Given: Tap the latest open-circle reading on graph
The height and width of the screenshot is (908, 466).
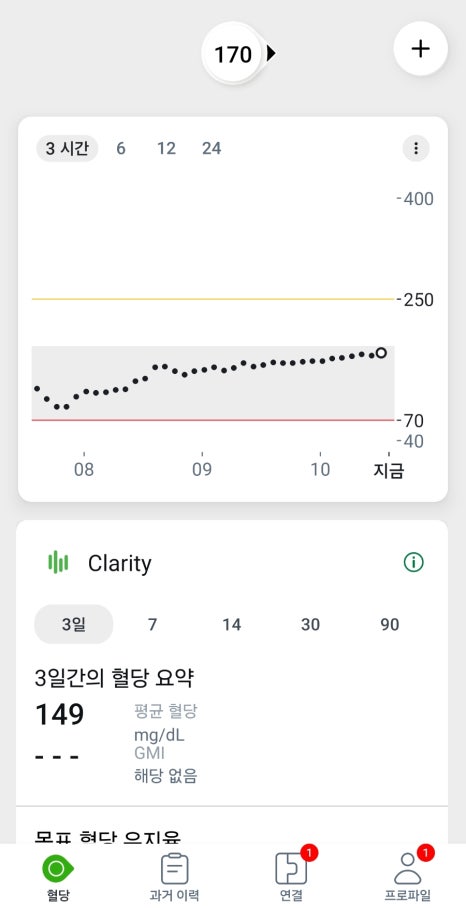Looking at the screenshot, I should (x=381, y=352).
